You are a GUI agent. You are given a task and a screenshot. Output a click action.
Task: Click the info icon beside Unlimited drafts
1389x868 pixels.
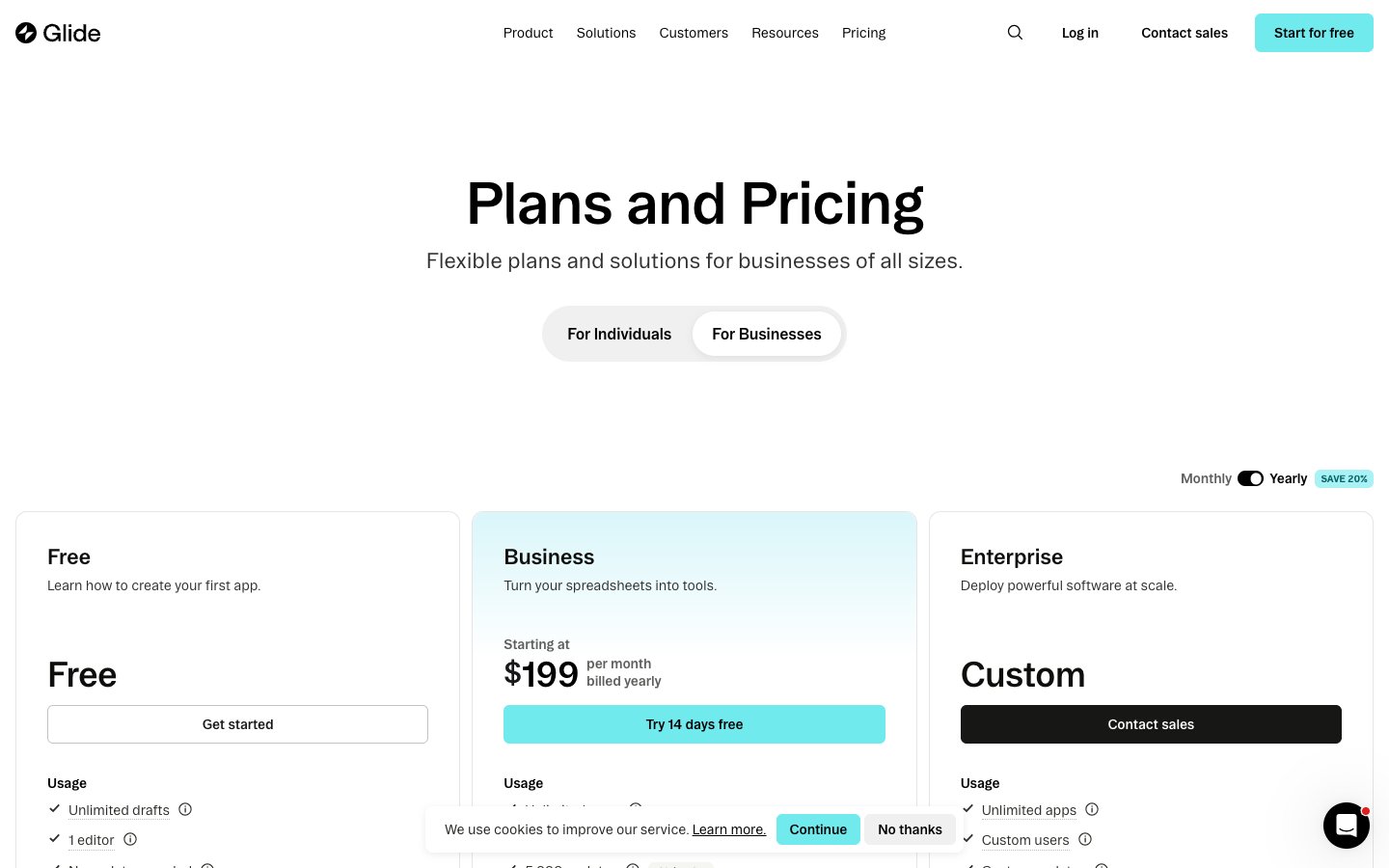tap(185, 809)
